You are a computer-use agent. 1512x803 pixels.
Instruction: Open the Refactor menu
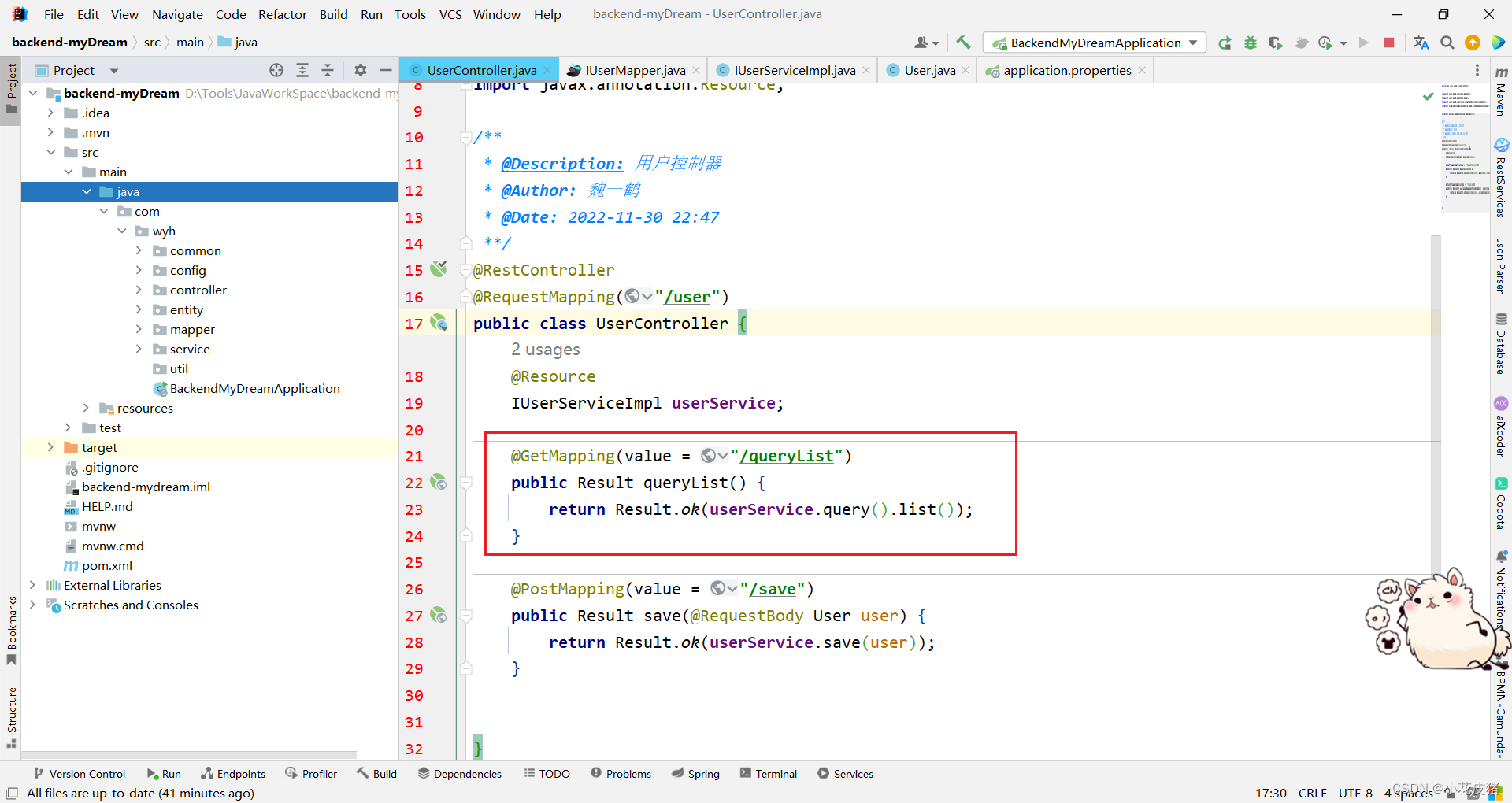pyautogui.click(x=282, y=14)
